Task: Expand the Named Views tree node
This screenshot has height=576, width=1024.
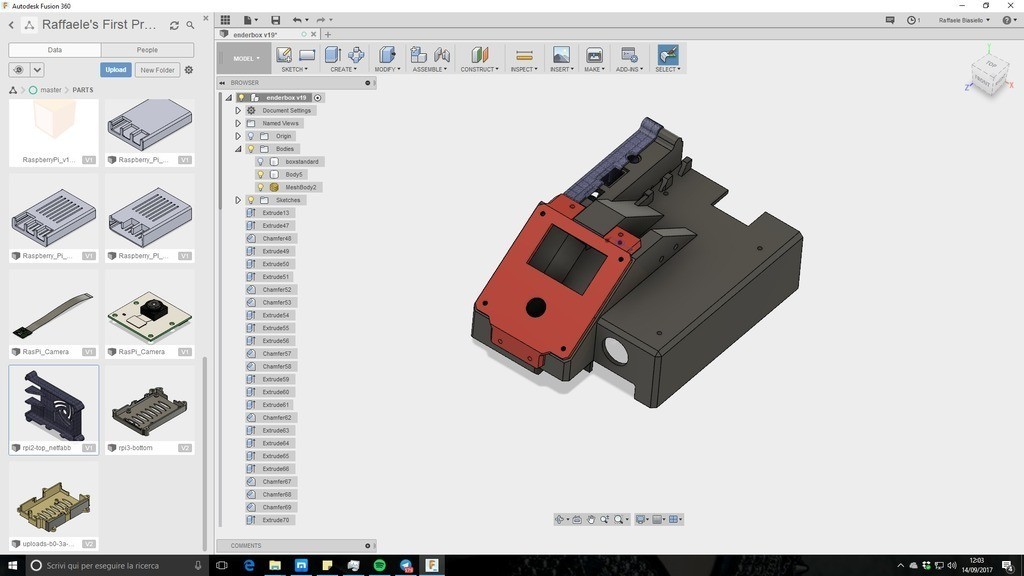Action: point(238,123)
